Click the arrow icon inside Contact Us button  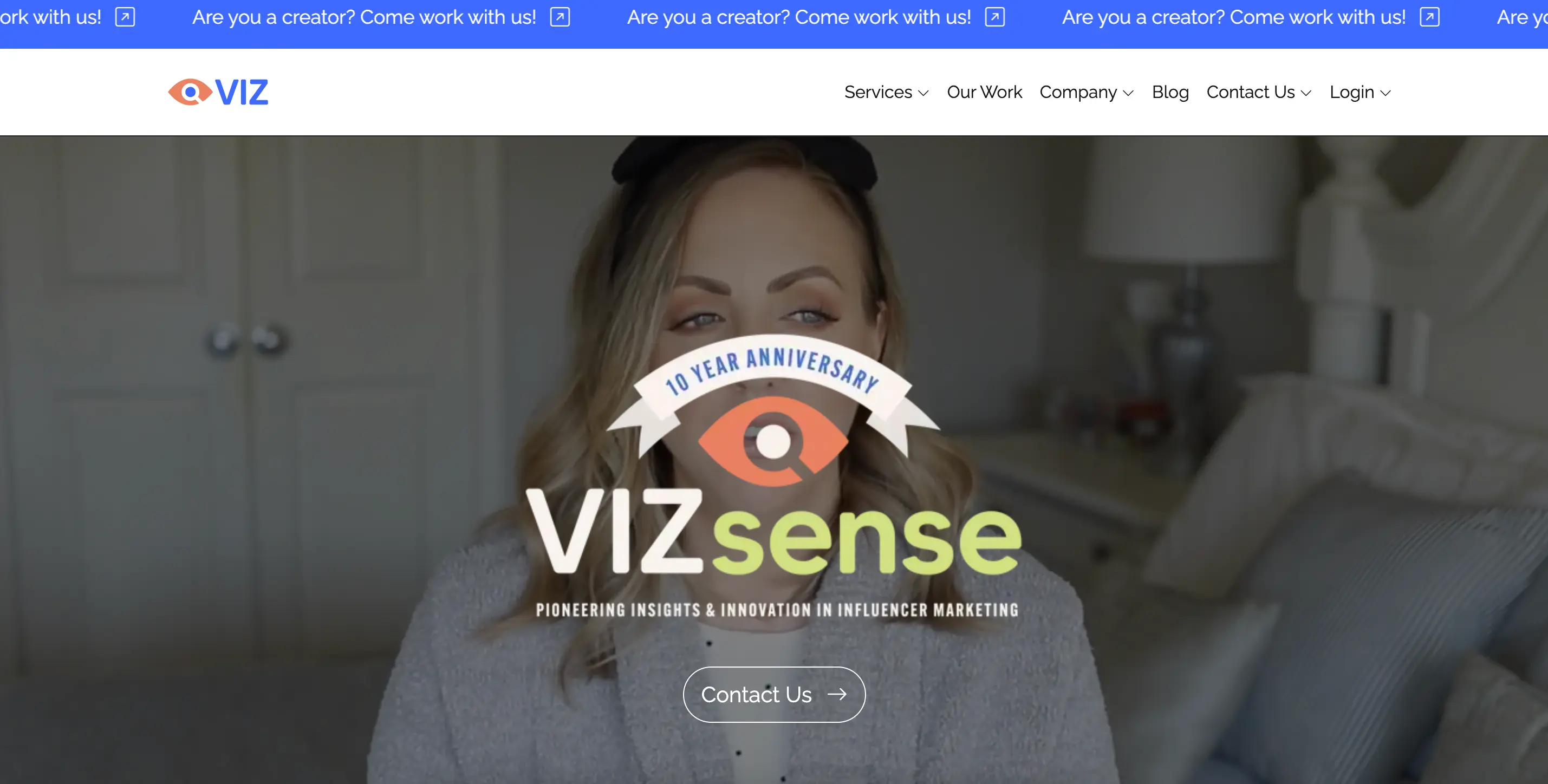pos(837,695)
